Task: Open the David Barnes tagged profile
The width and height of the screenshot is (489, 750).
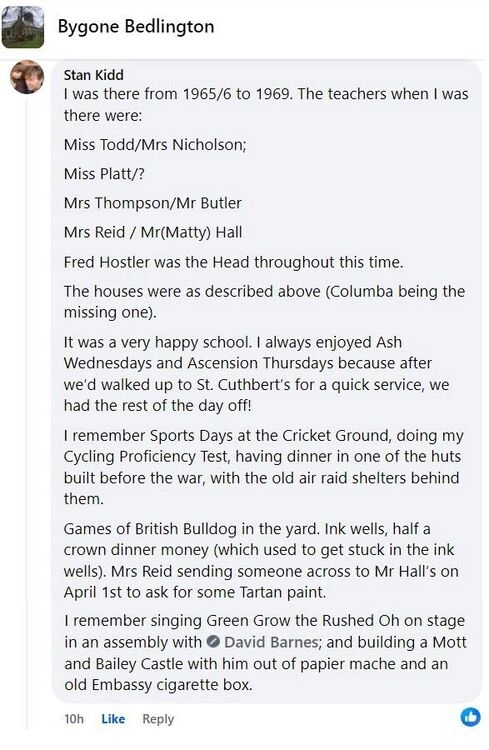Action: [271, 641]
